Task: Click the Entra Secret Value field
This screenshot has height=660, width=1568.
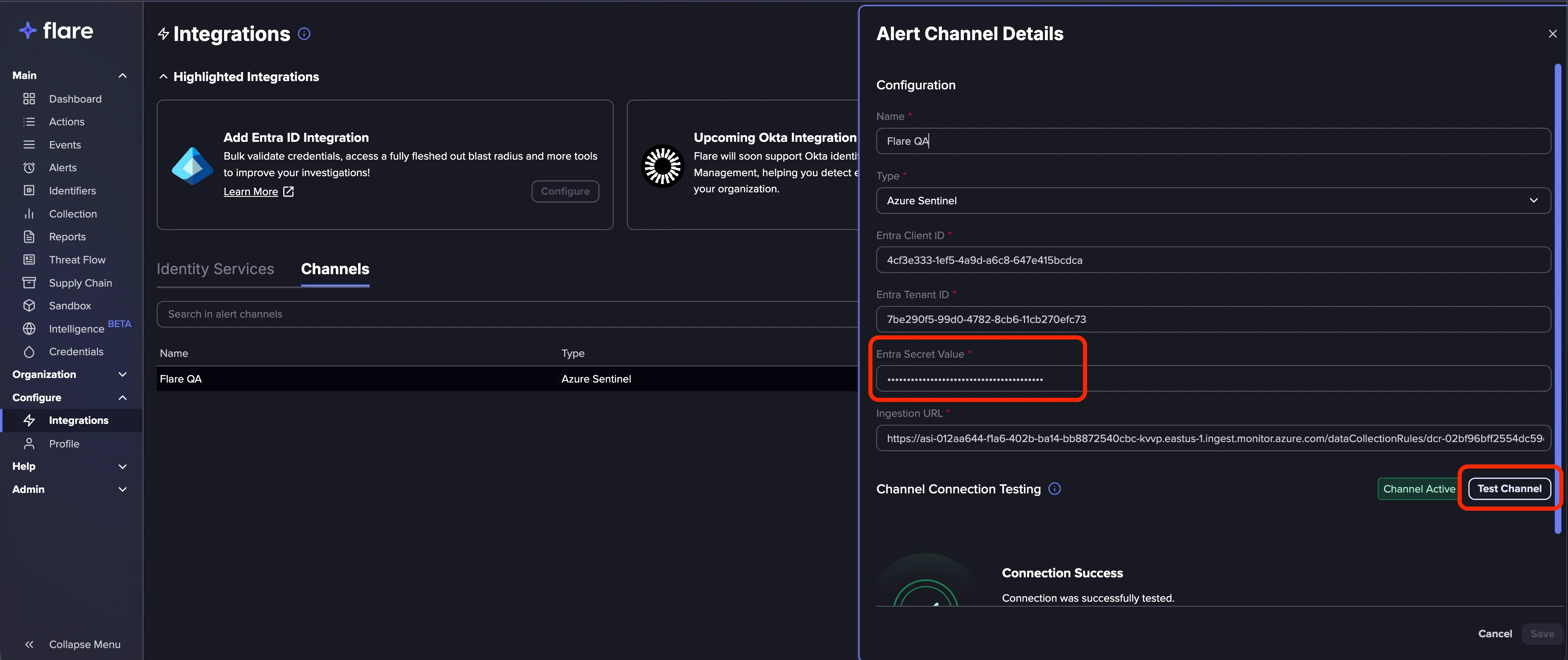Action: (x=1212, y=379)
